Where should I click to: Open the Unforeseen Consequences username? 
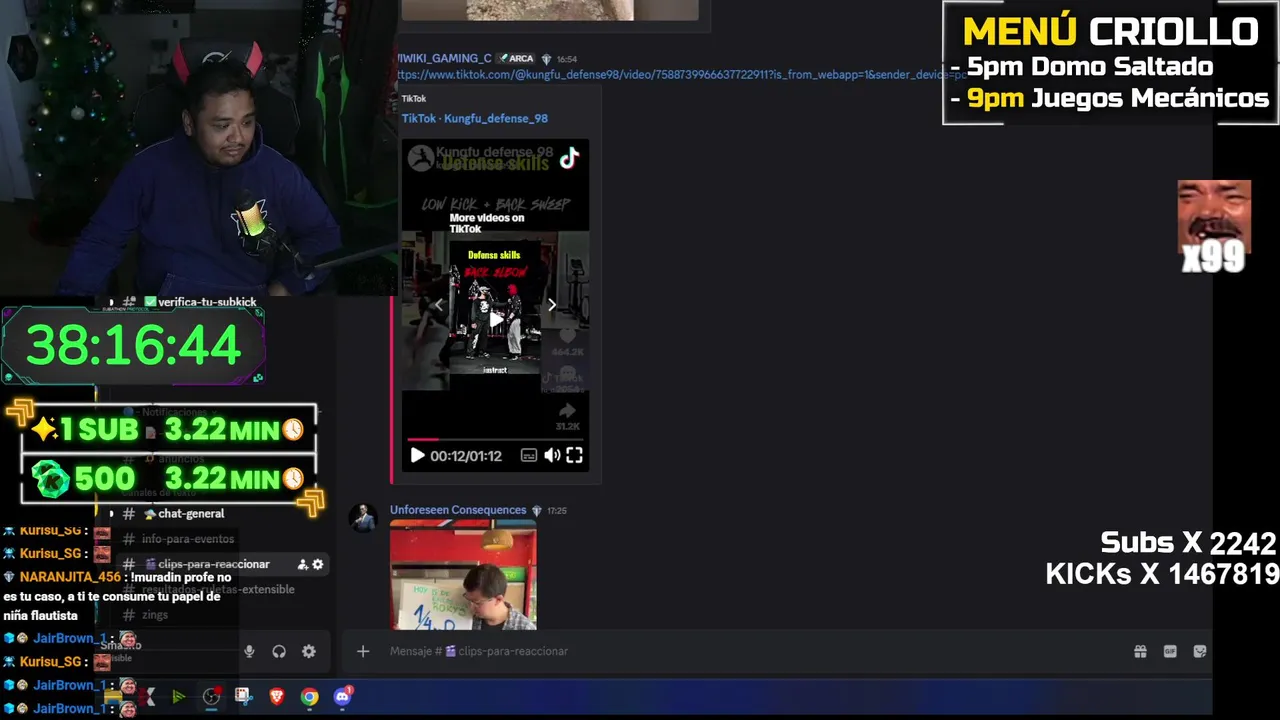click(458, 510)
